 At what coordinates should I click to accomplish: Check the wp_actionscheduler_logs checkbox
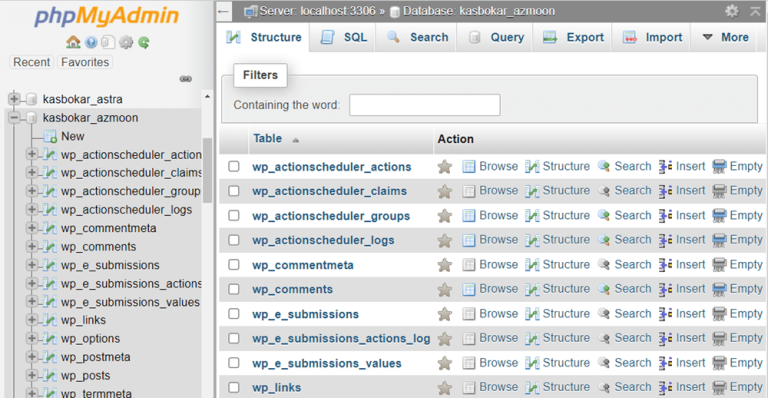coord(234,240)
